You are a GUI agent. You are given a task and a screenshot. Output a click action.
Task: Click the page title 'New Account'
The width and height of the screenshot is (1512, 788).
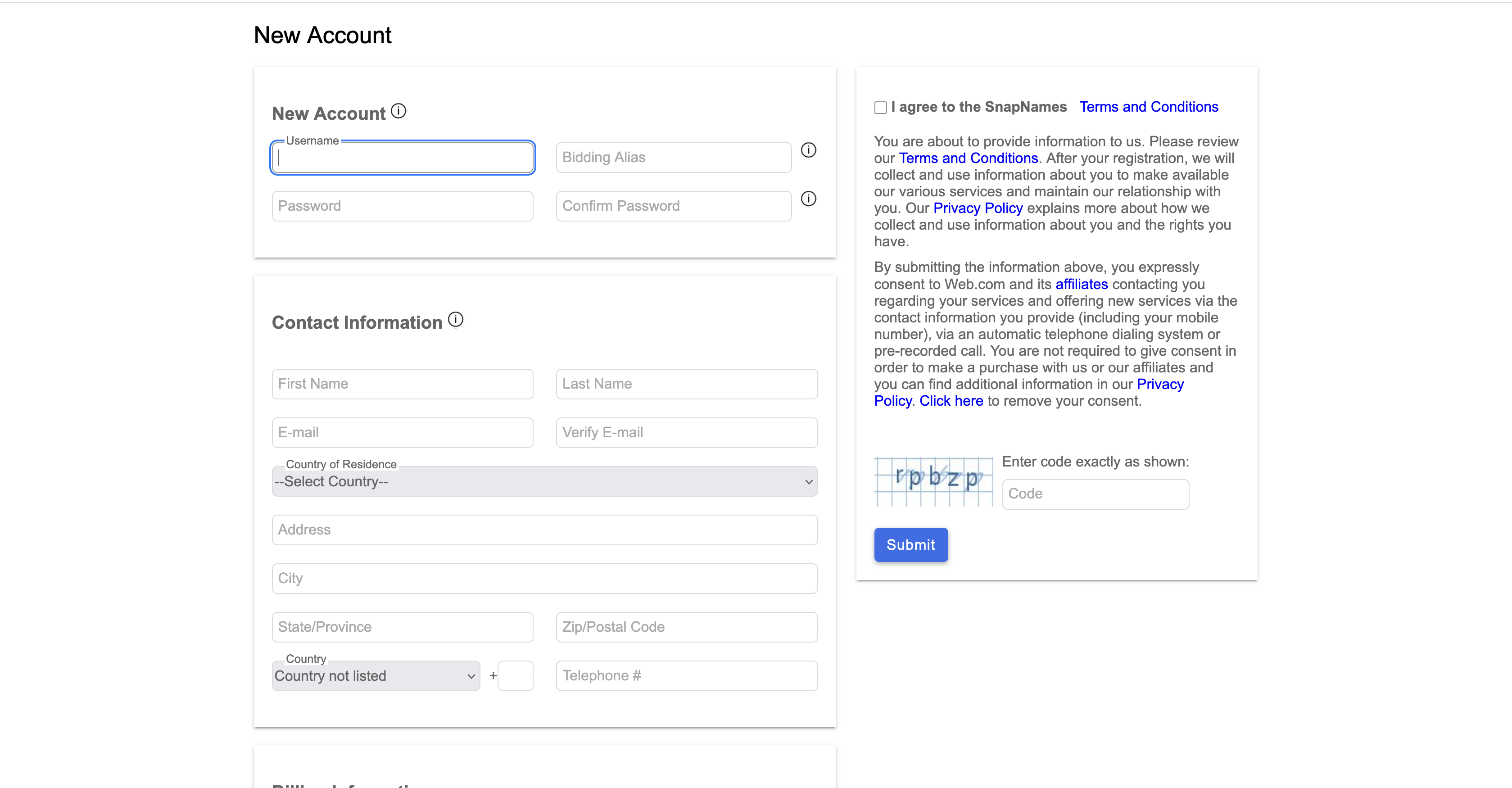[322, 35]
